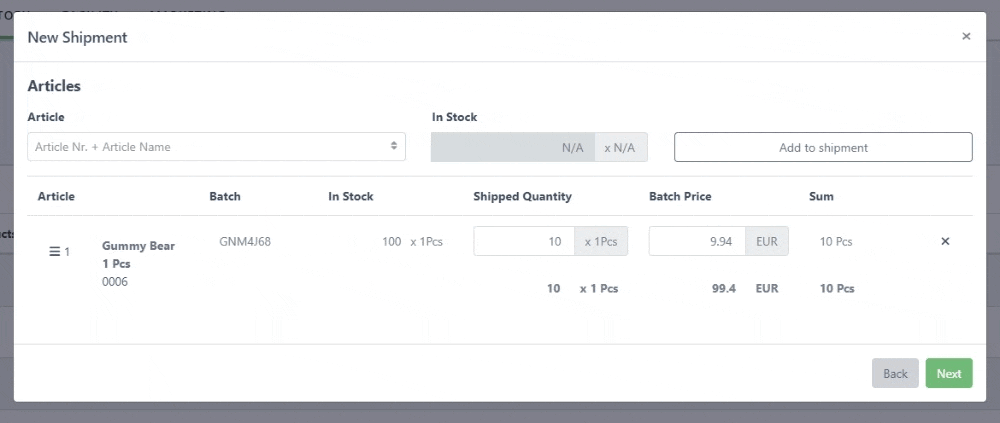Viewport: 1000px width, 423px height.
Task: Click the Shipped Quantity column header
Action: [522, 196]
